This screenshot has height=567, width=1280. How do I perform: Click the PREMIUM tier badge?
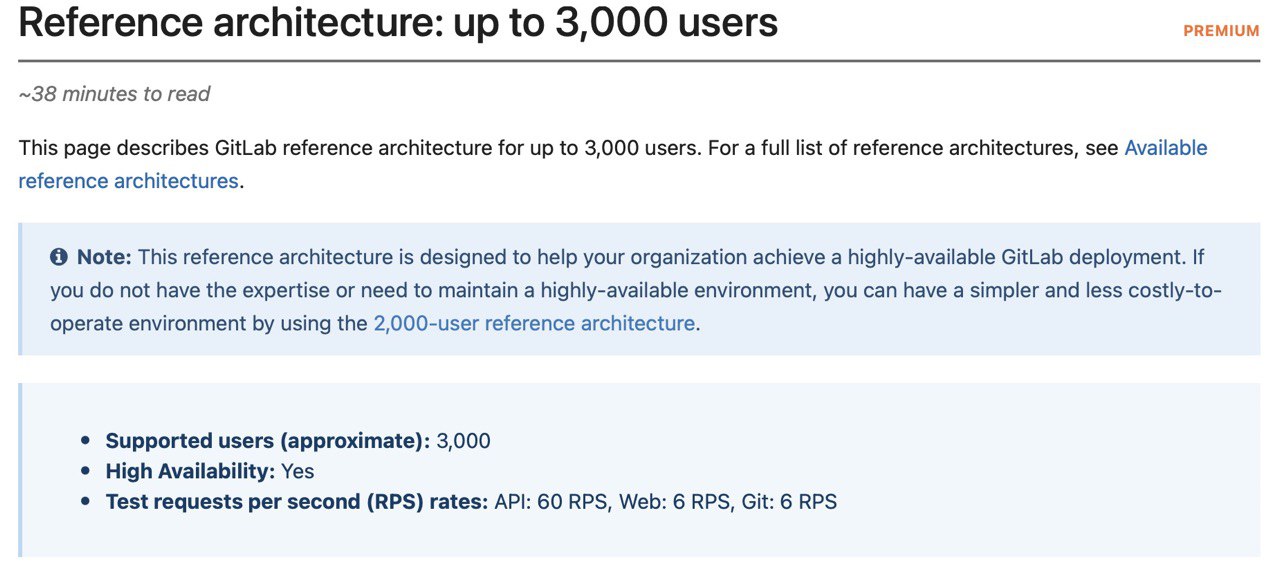click(x=1221, y=31)
